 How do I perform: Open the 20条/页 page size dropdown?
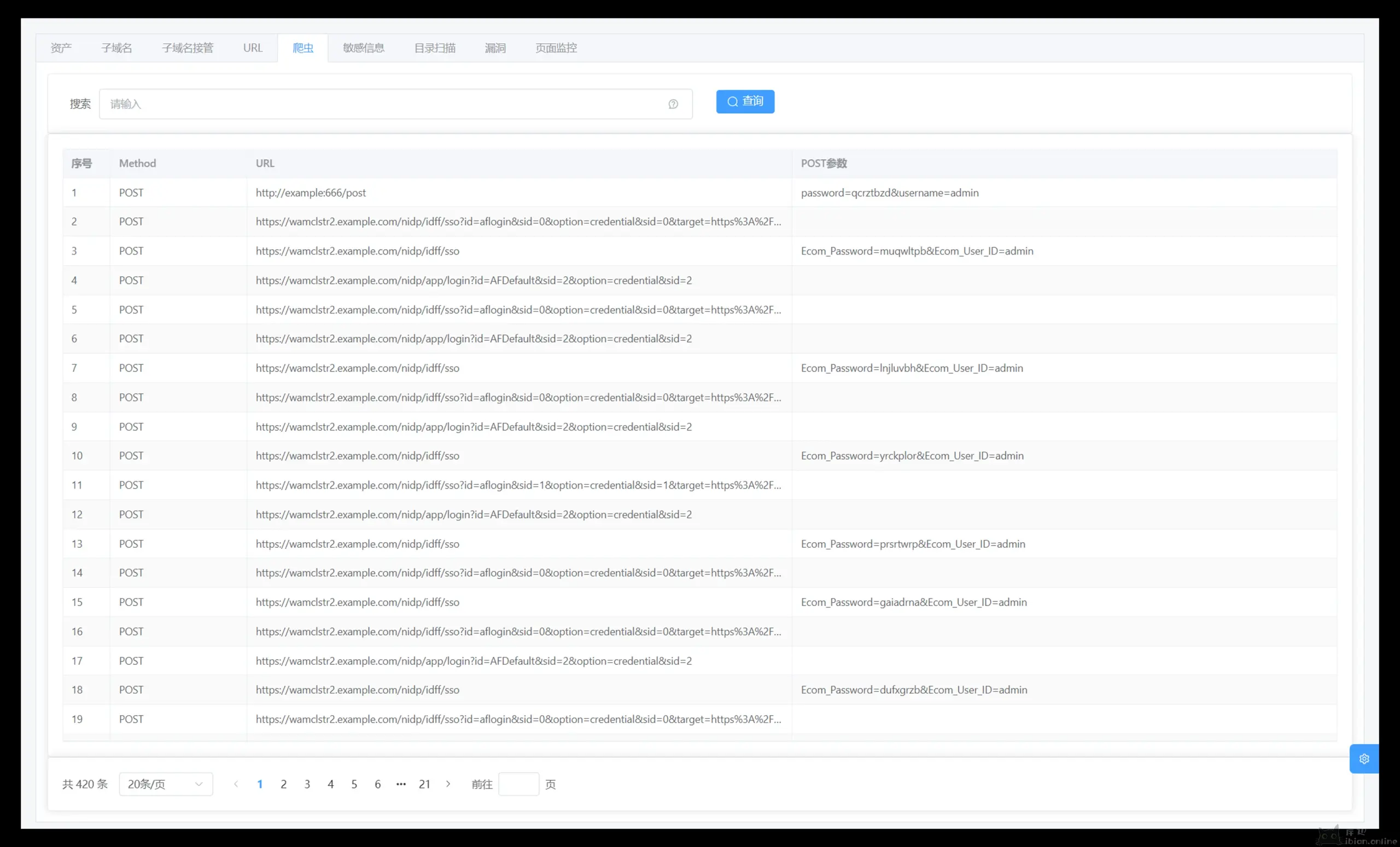pyautogui.click(x=165, y=784)
